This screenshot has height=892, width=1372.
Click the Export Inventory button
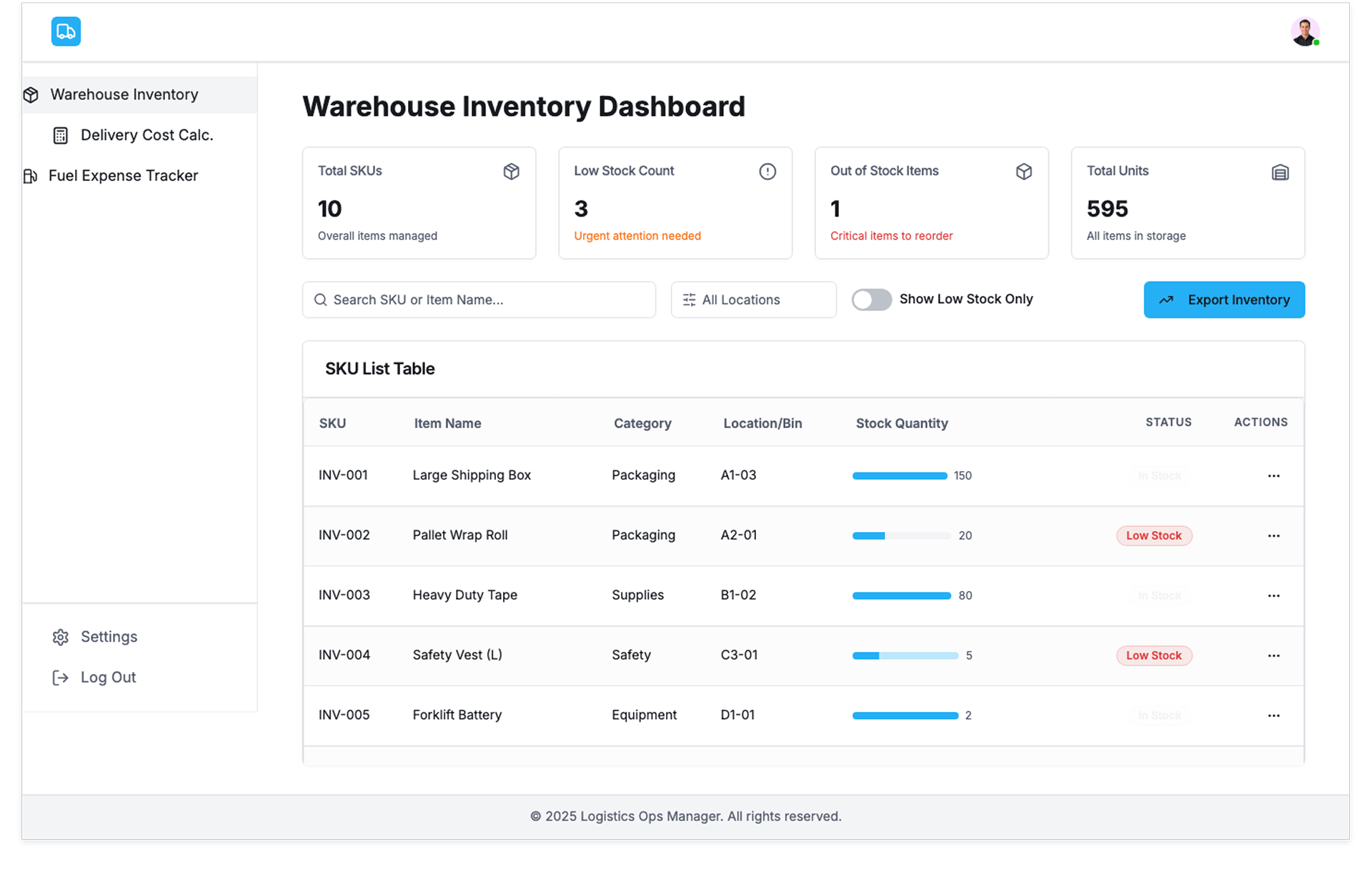pyautogui.click(x=1223, y=300)
